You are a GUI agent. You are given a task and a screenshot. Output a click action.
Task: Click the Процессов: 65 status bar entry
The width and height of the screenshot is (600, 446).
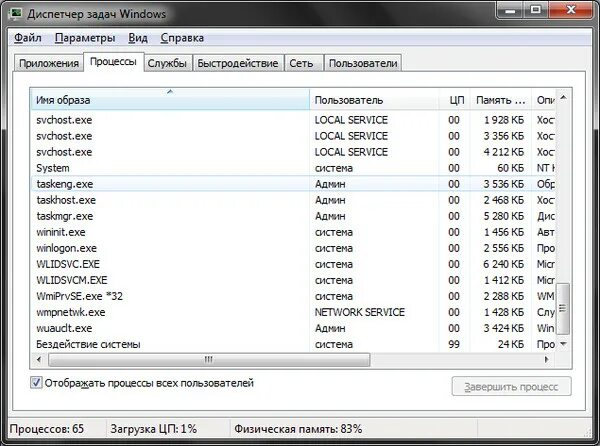(47, 429)
